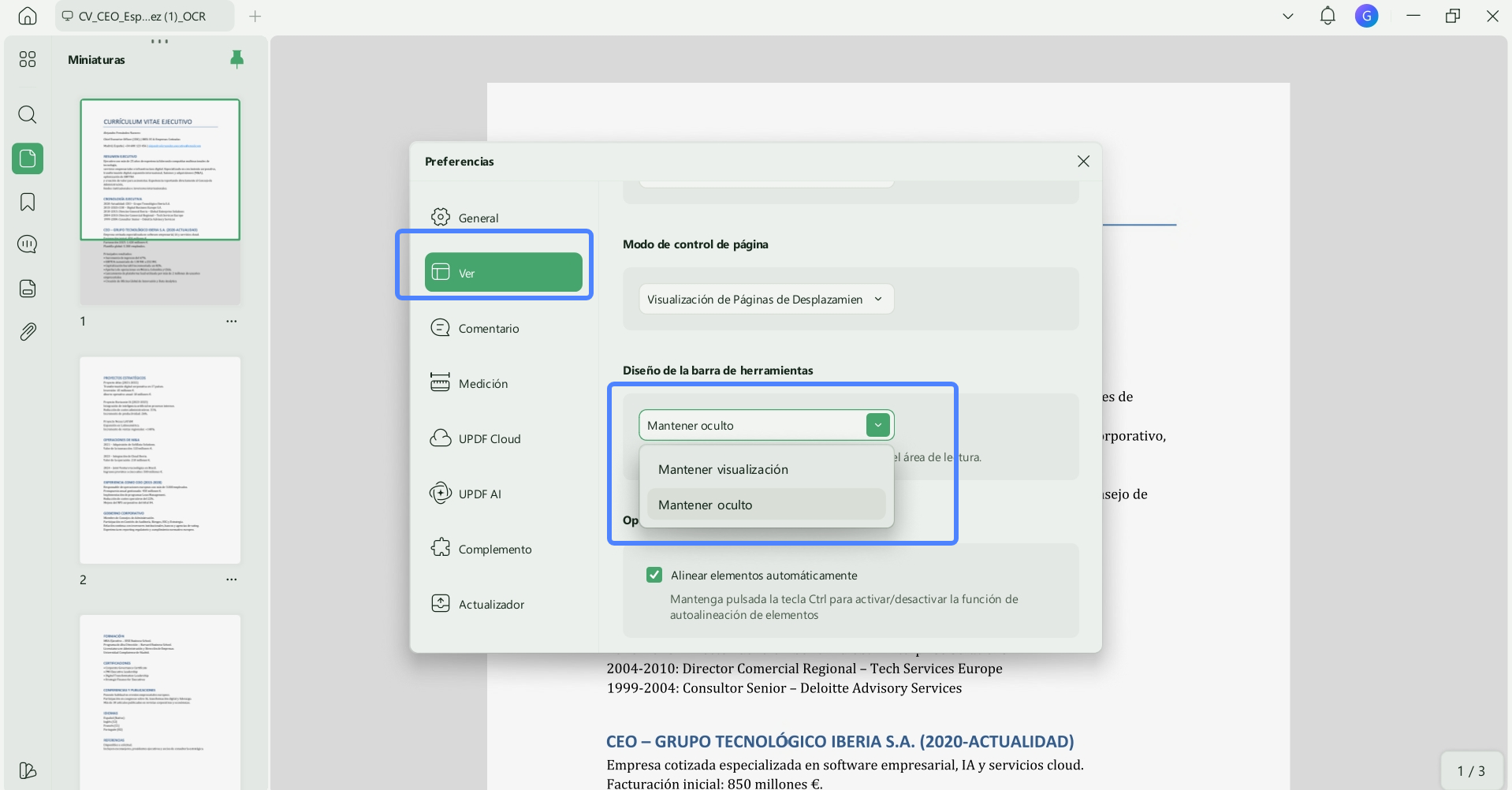This screenshot has height=790, width=1512.
Task: Open the user account avatar G
Action: tap(1366, 16)
